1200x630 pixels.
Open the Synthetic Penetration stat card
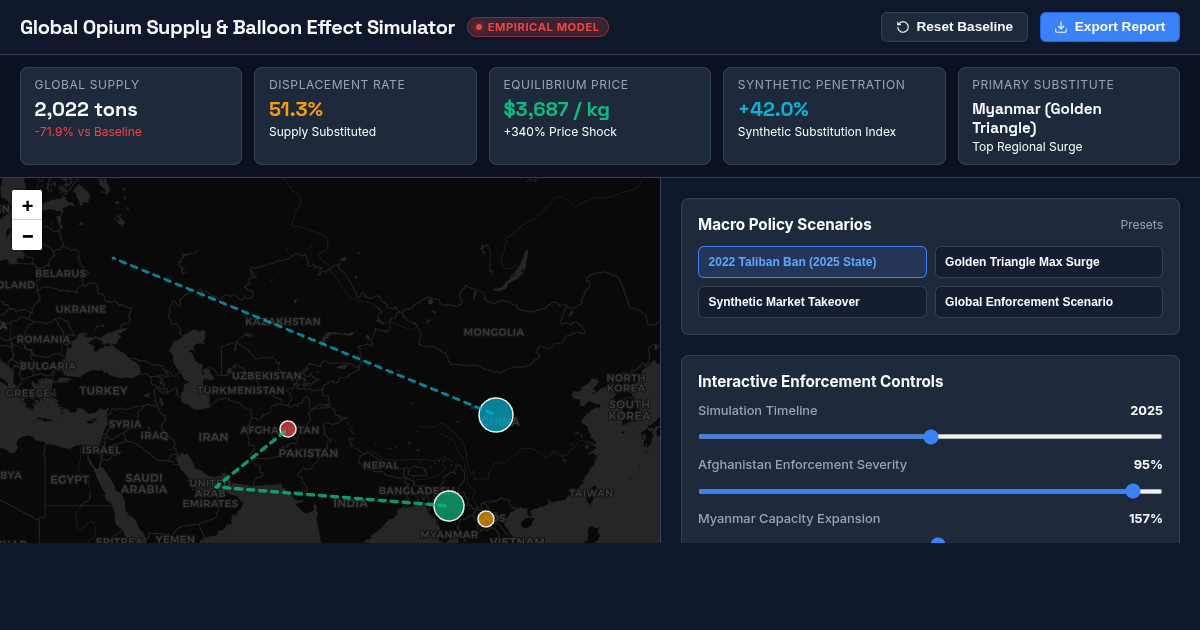point(834,116)
